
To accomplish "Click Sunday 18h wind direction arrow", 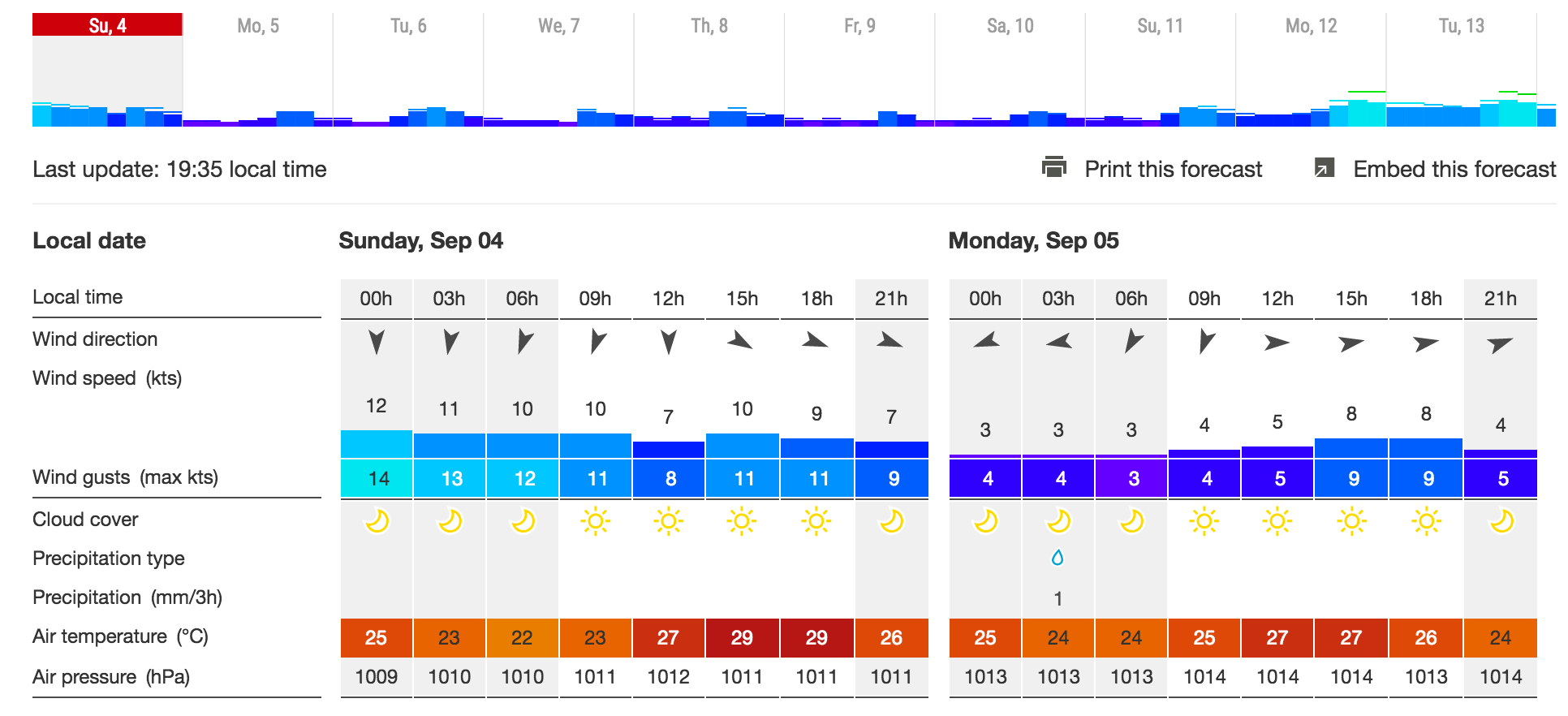I will (816, 341).
